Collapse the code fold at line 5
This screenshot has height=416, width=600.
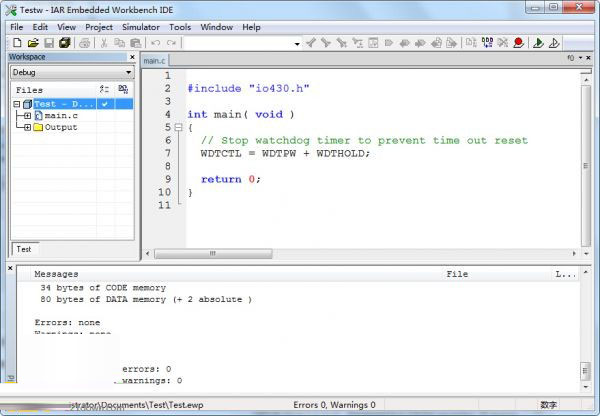click(178, 127)
